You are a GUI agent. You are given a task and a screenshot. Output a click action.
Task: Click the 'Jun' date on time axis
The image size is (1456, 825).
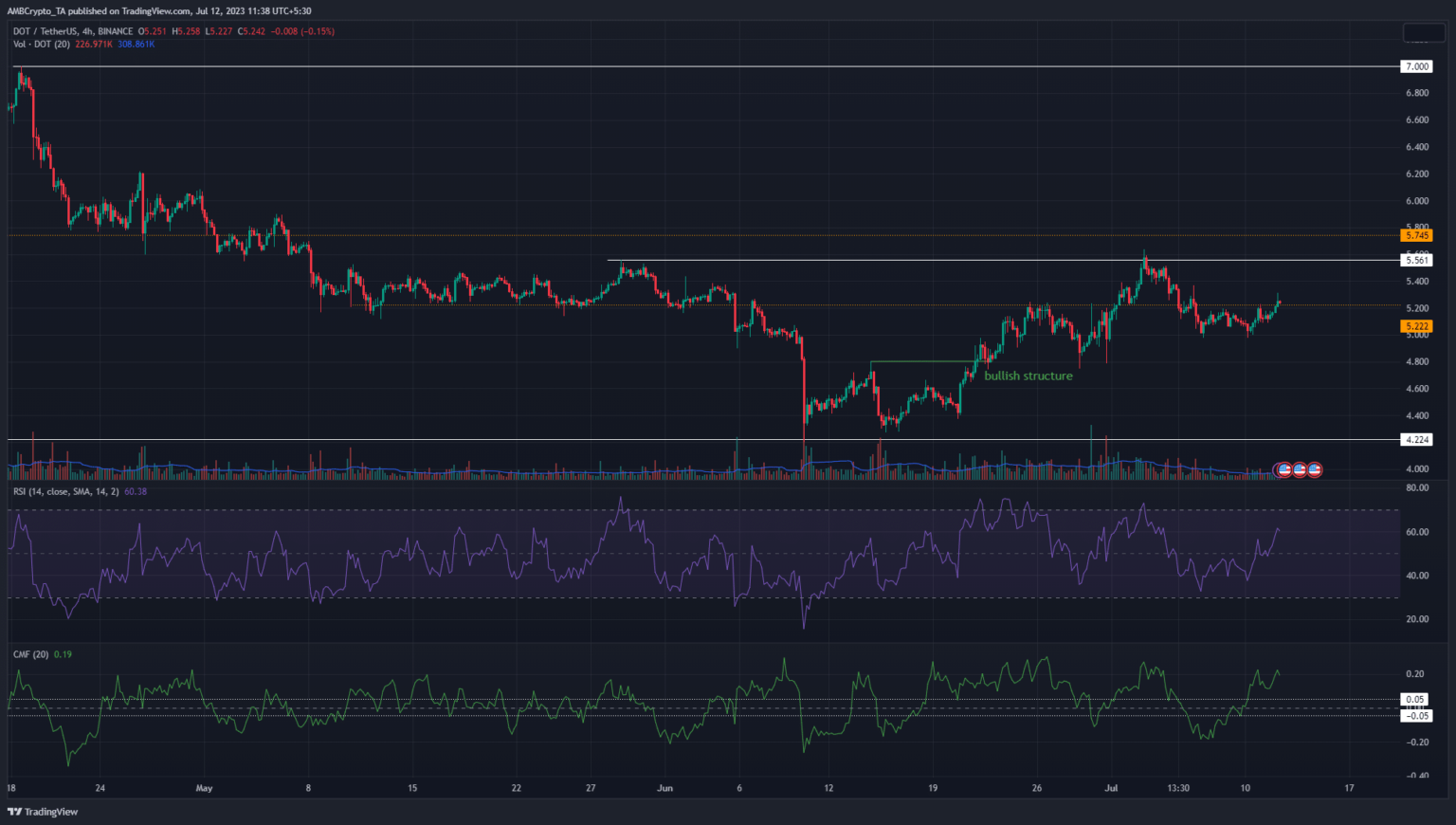(664, 788)
